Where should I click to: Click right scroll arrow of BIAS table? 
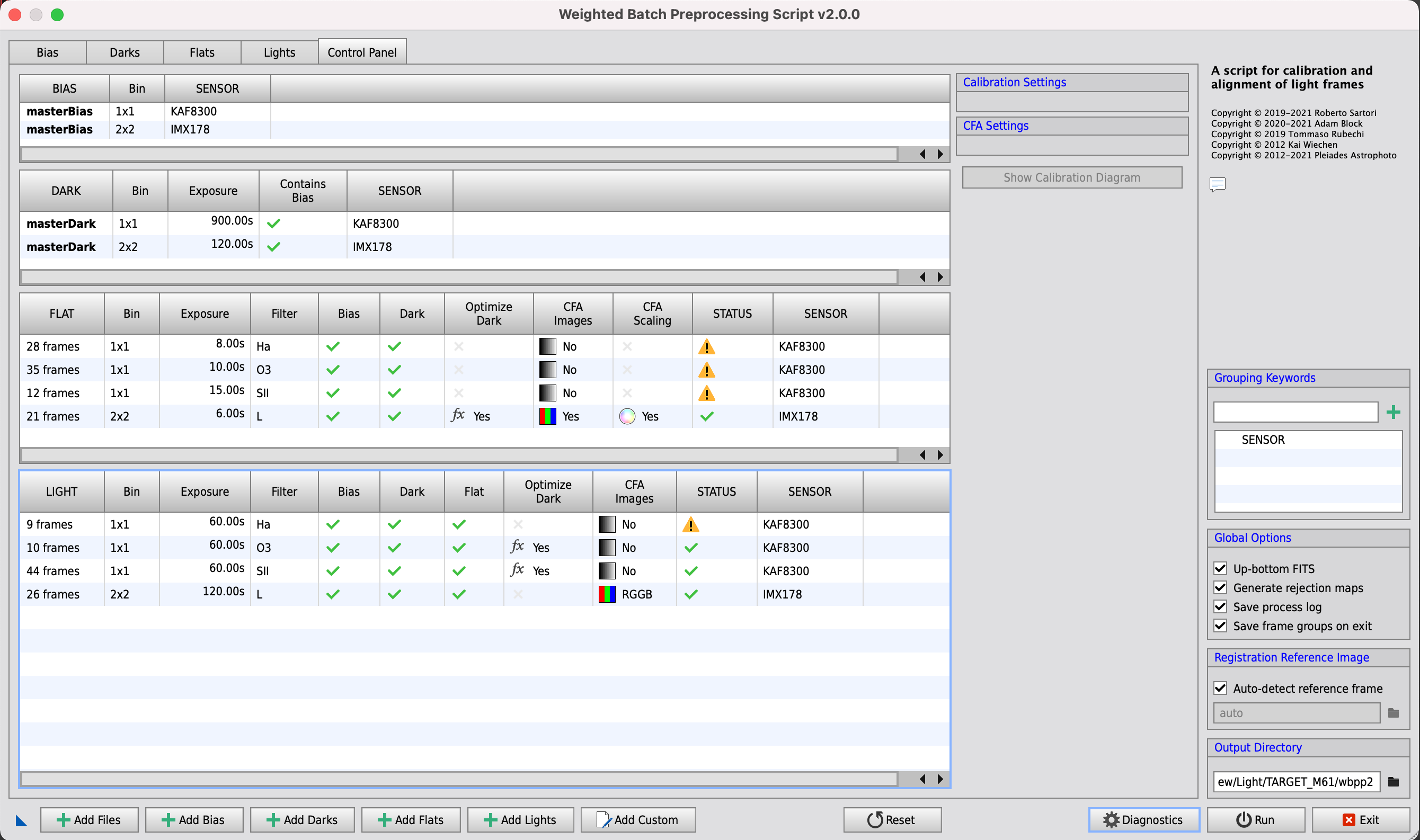(x=940, y=154)
